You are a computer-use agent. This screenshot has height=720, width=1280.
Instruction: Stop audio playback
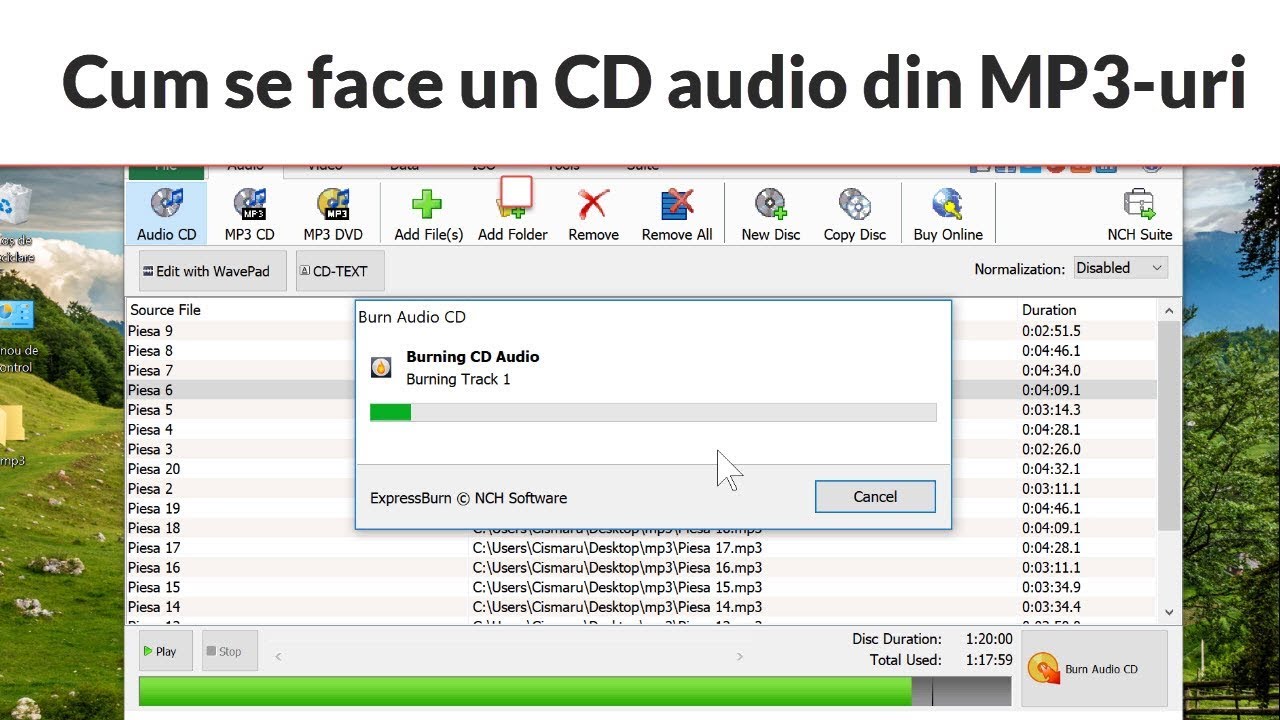pyautogui.click(x=230, y=651)
